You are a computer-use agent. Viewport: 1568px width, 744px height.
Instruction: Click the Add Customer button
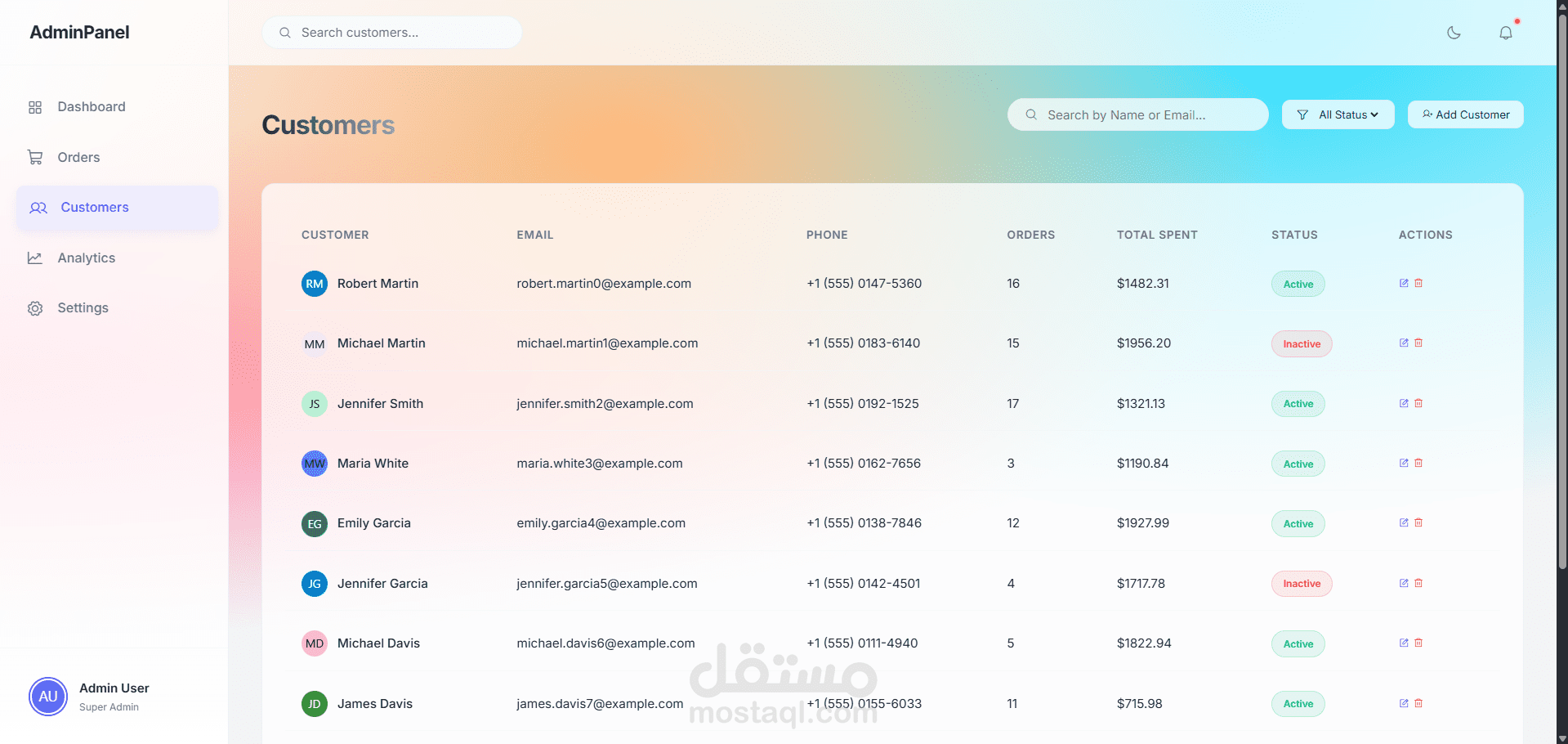pyautogui.click(x=1465, y=114)
